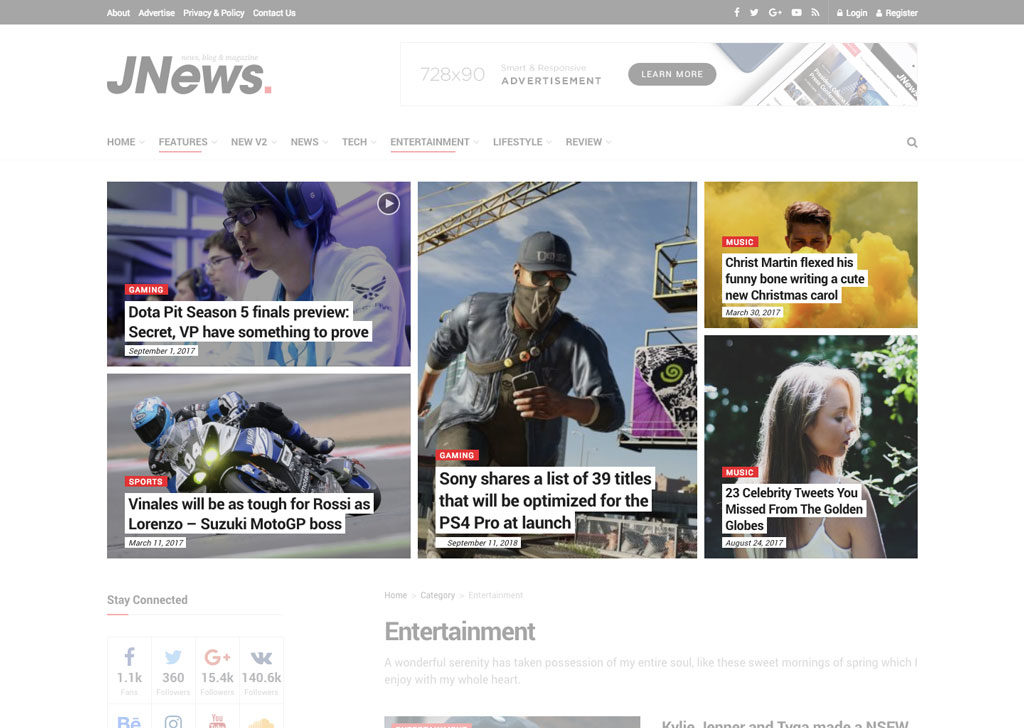Viewport: 1024px width, 728px height.
Task: Click the Twitter followers tile in Stay Connected
Action: pos(173,666)
